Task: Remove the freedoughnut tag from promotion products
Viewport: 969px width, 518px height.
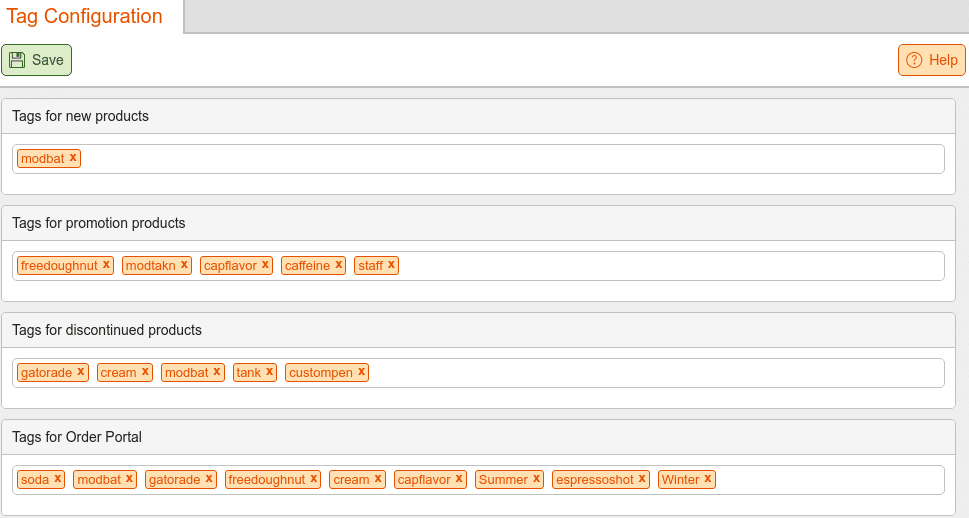Action: (x=106, y=265)
